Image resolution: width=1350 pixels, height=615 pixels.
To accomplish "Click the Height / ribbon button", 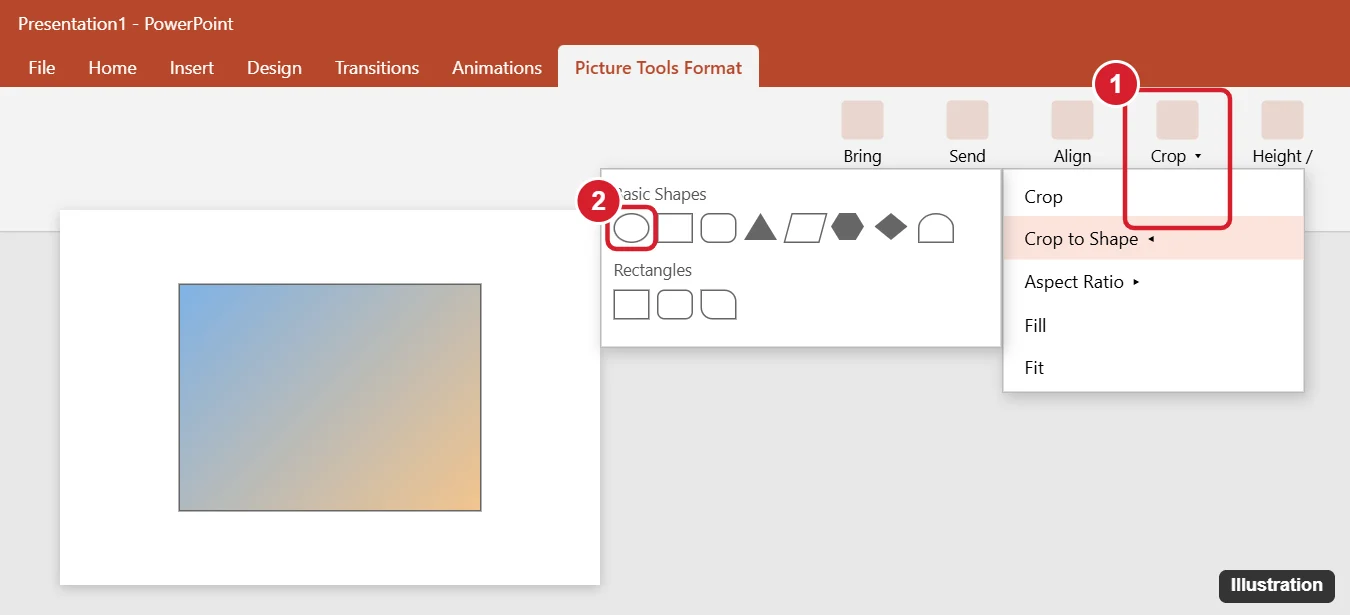I will [x=1282, y=133].
